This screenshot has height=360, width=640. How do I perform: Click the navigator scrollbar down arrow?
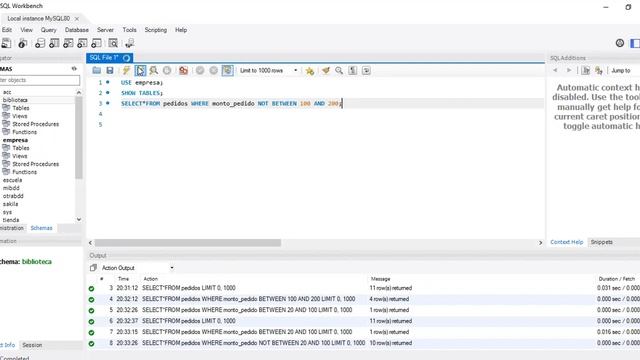79,220
